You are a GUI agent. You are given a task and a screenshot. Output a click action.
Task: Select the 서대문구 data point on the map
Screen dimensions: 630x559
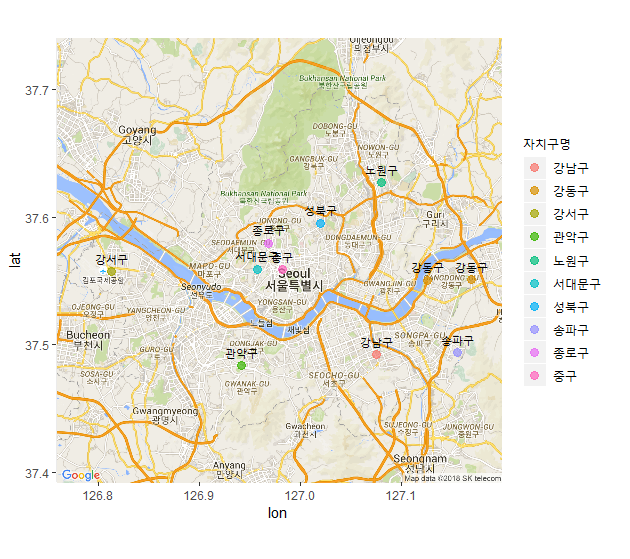(x=258, y=269)
